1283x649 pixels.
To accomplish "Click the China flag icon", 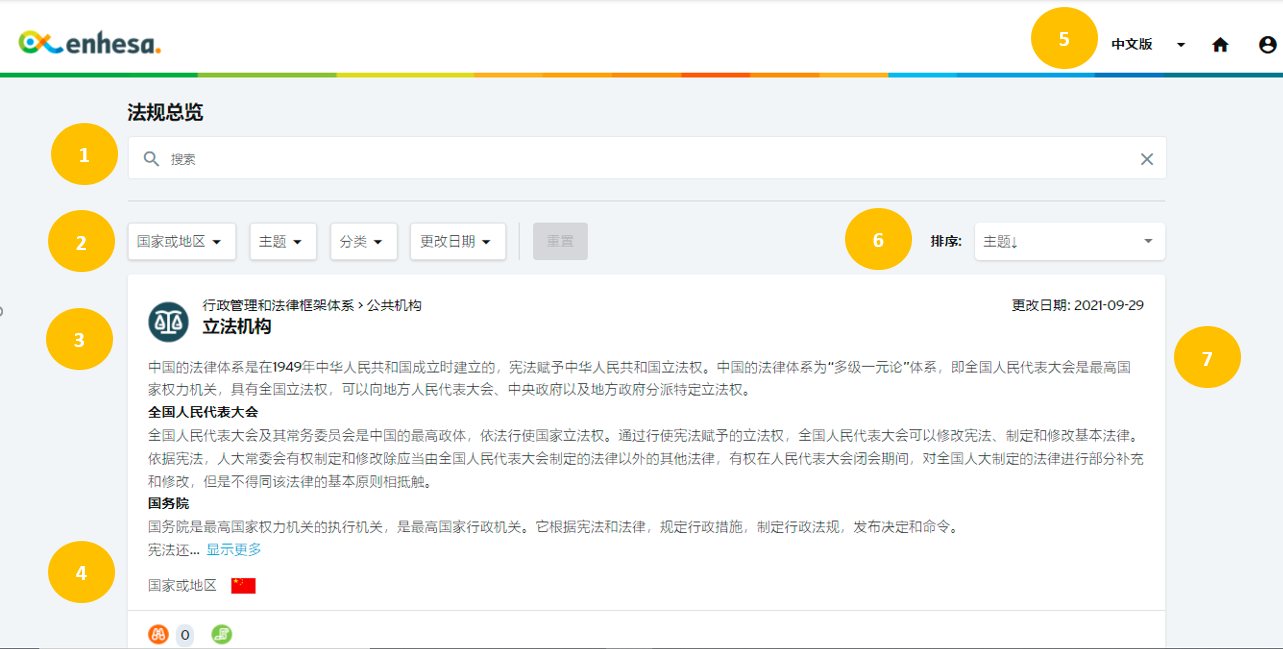I will pyautogui.click(x=243, y=586).
